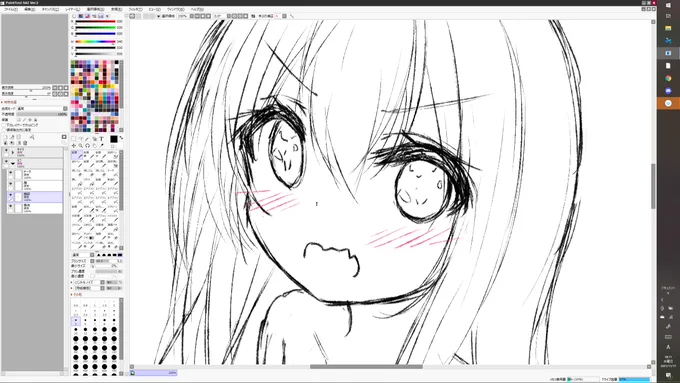The image size is (680, 383).
Task: Click the black foreground color swatch
Action: (x=114, y=139)
